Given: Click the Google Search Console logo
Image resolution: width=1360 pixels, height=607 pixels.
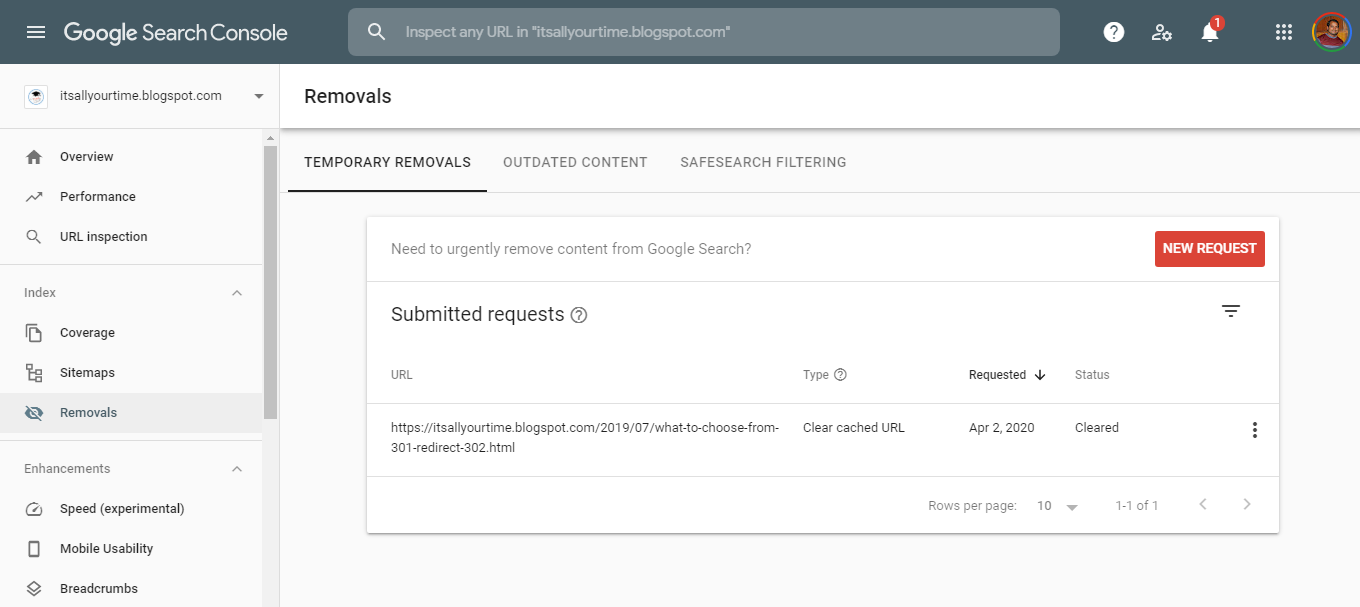Looking at the screenshot, I should (176, 32).
